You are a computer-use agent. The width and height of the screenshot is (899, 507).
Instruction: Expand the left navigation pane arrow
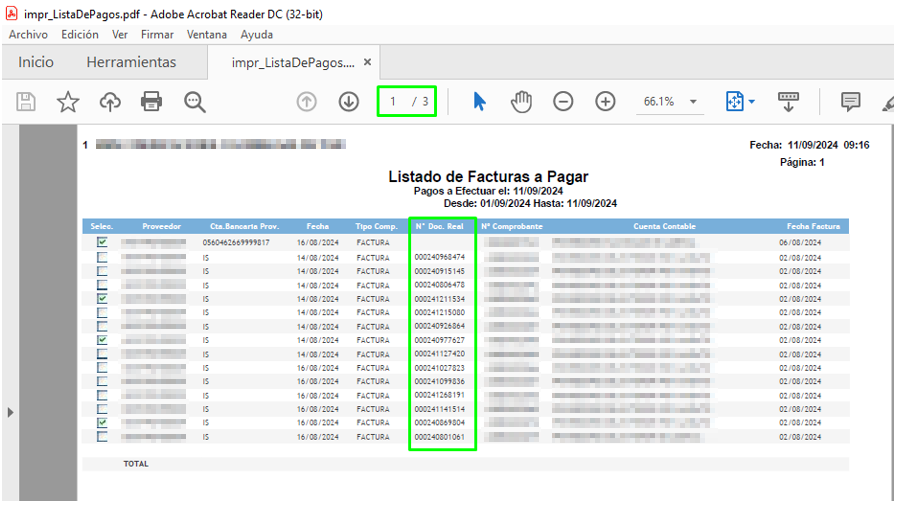[x=10, y=412]
